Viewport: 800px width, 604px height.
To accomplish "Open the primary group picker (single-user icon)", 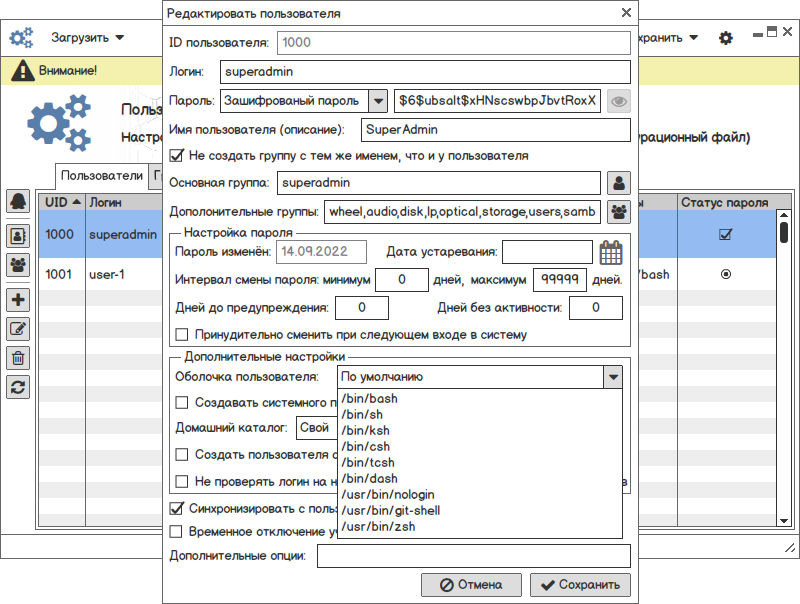I will [619, 183].
